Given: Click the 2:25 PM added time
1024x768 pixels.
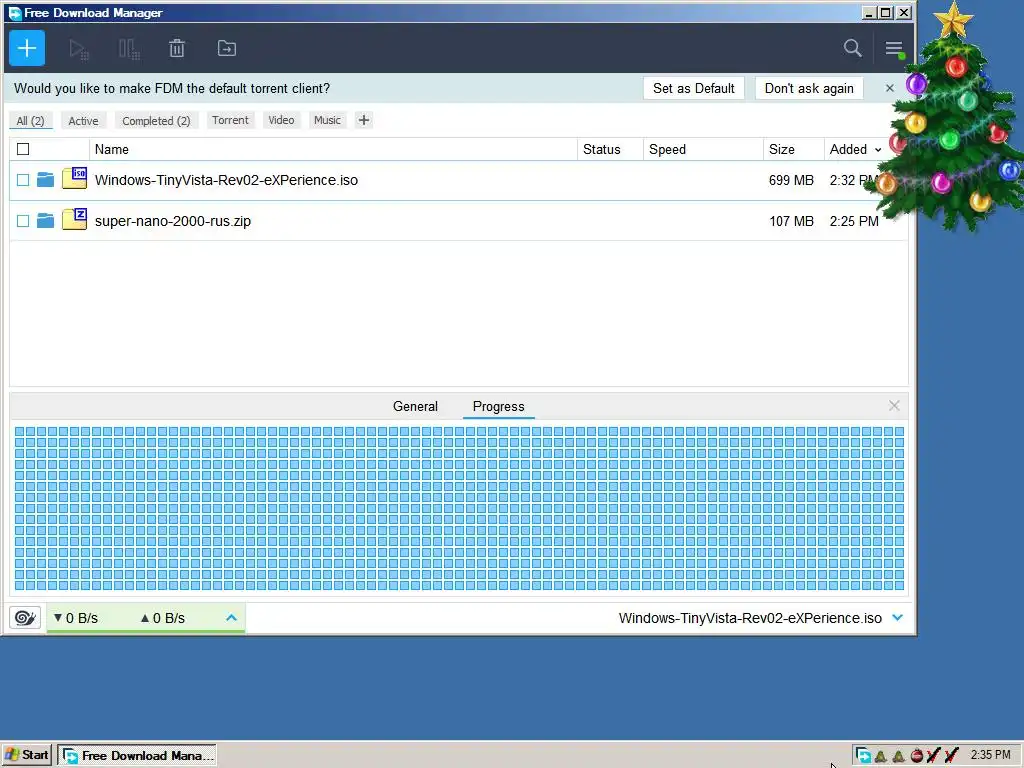Looking at the screenshot, I should pyautogui.click(x=854, y=221).
